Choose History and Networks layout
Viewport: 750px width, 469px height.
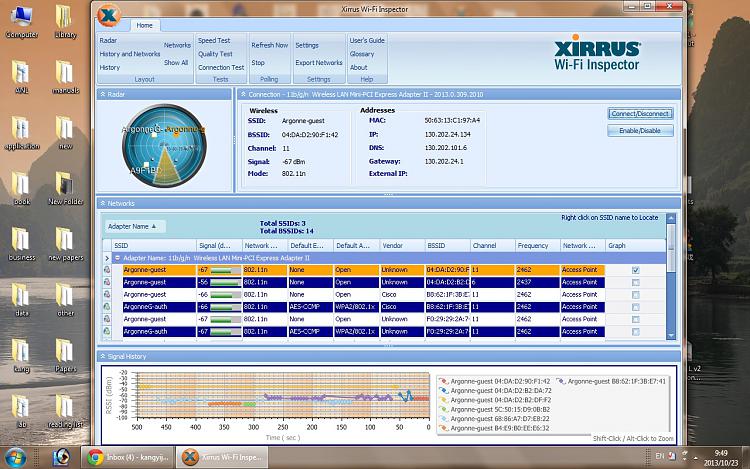[x=130, y=54]
